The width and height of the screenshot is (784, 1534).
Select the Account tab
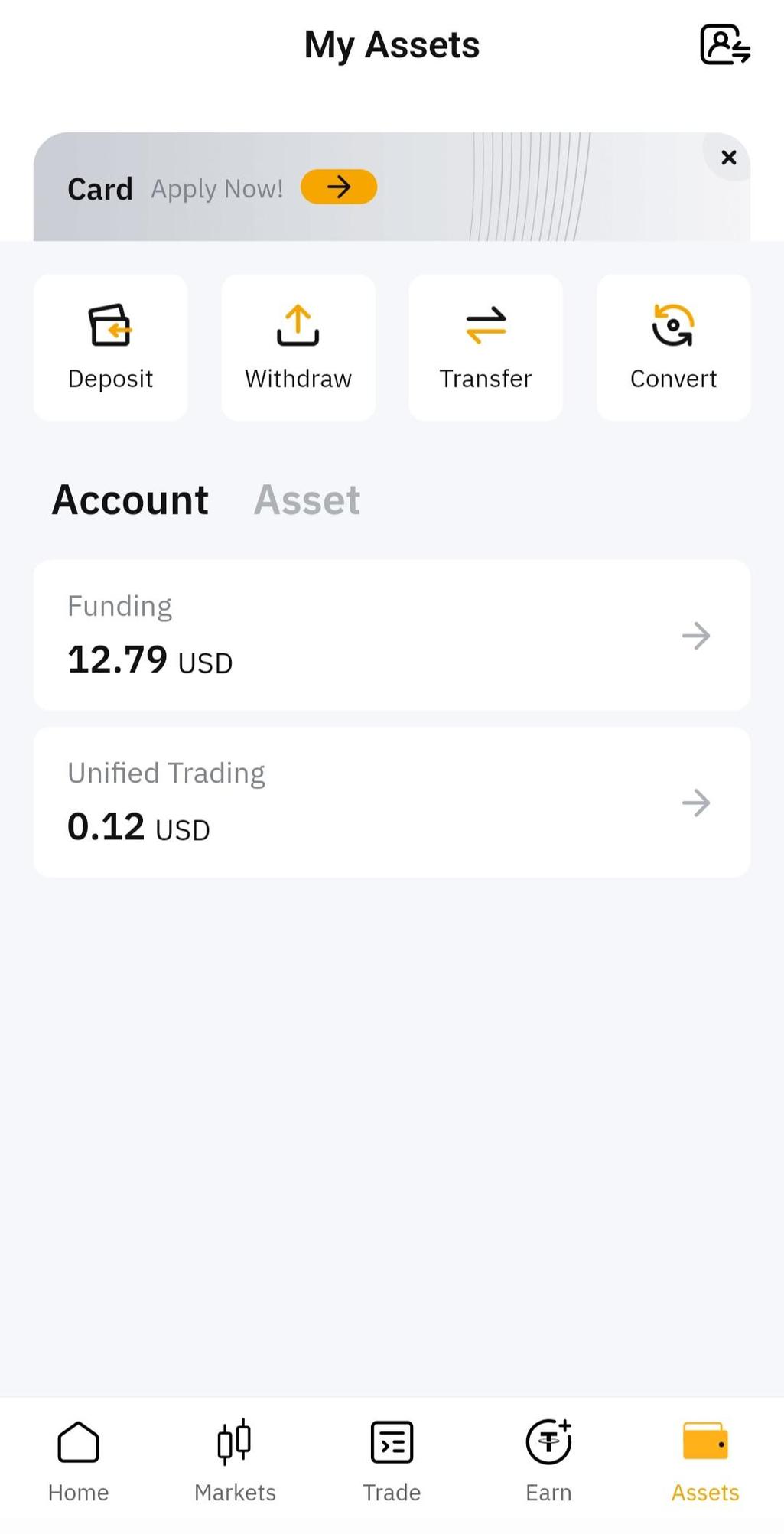130,500
